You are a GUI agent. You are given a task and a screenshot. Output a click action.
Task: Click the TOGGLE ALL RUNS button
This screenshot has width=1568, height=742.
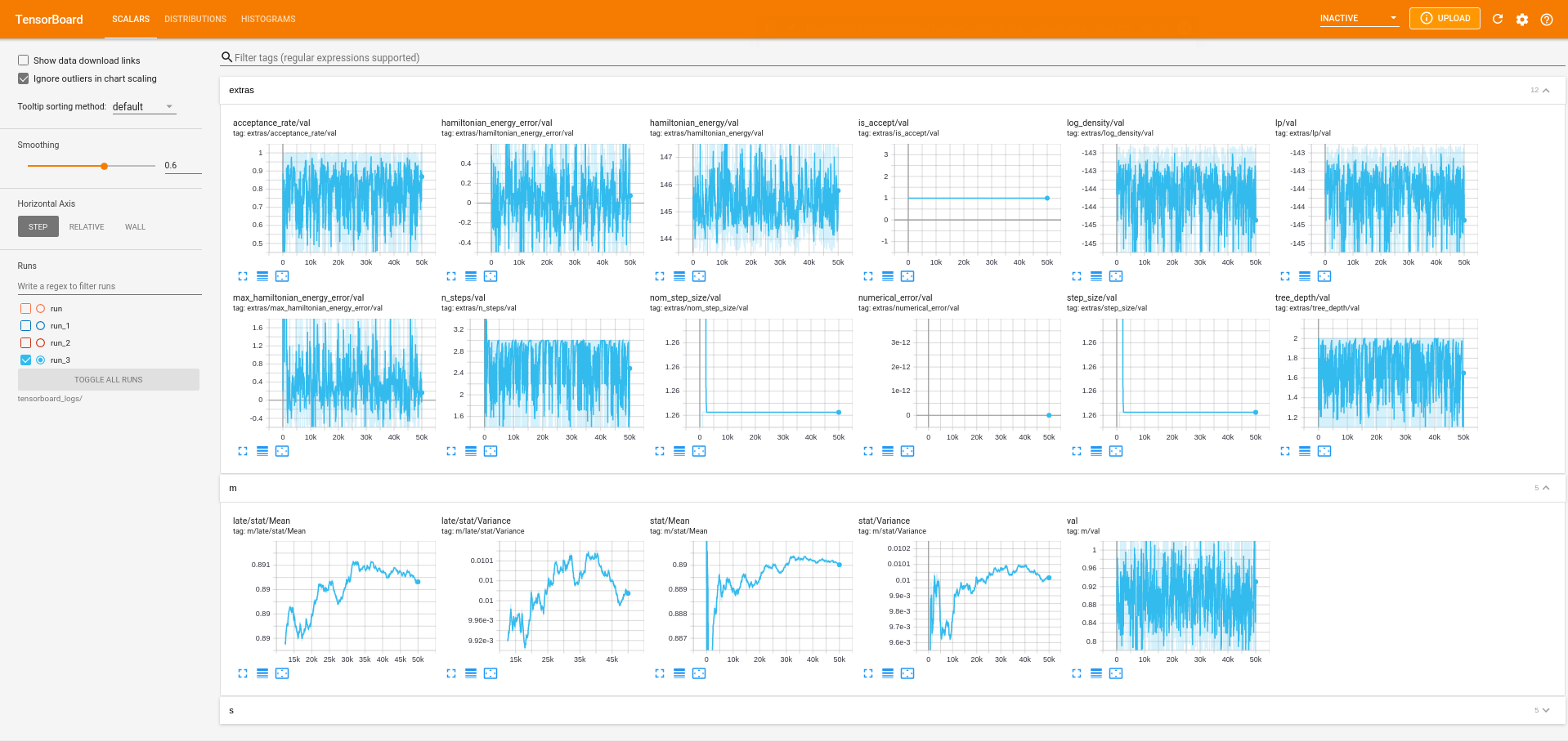(x=108, y=379)
